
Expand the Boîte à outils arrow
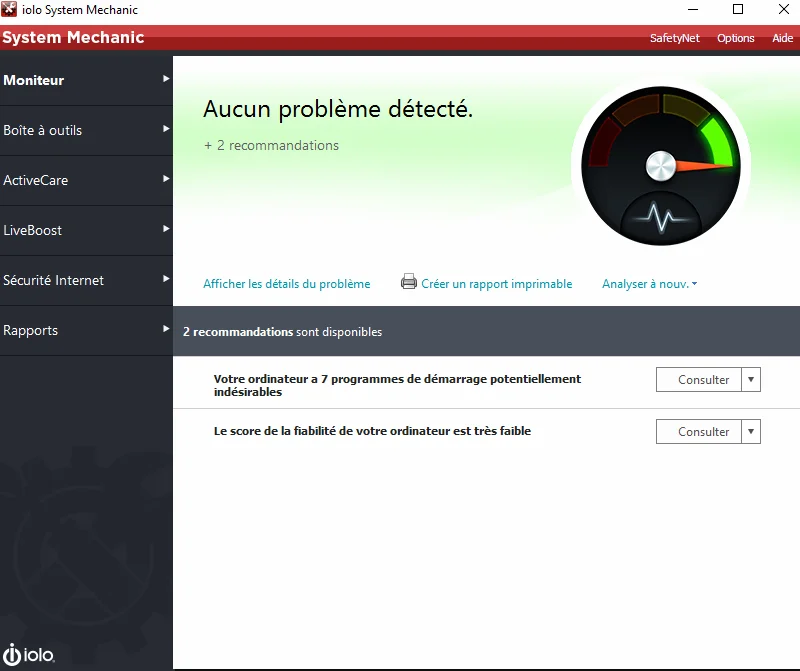166,129
